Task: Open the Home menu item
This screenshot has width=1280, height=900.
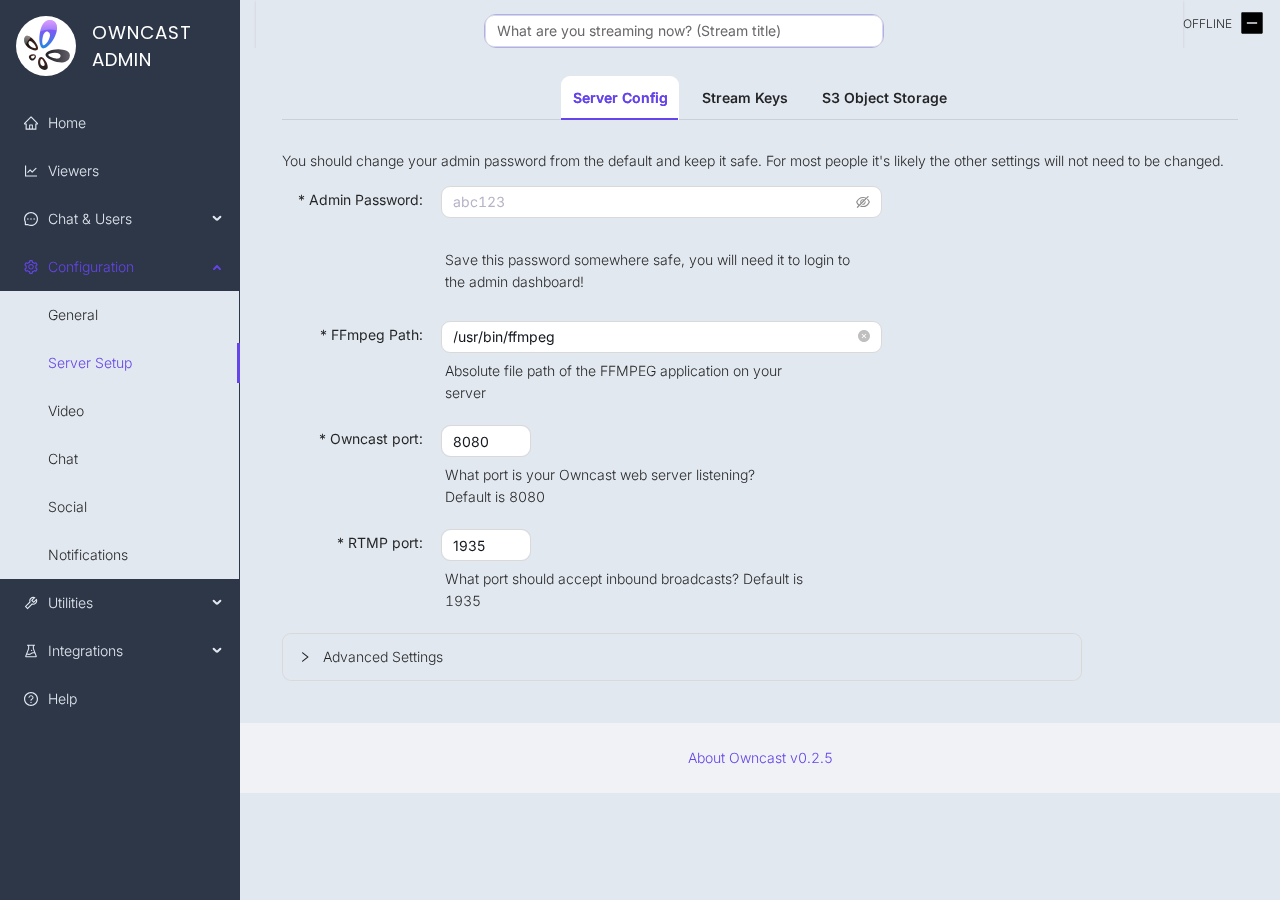Action: coord(120,123)
